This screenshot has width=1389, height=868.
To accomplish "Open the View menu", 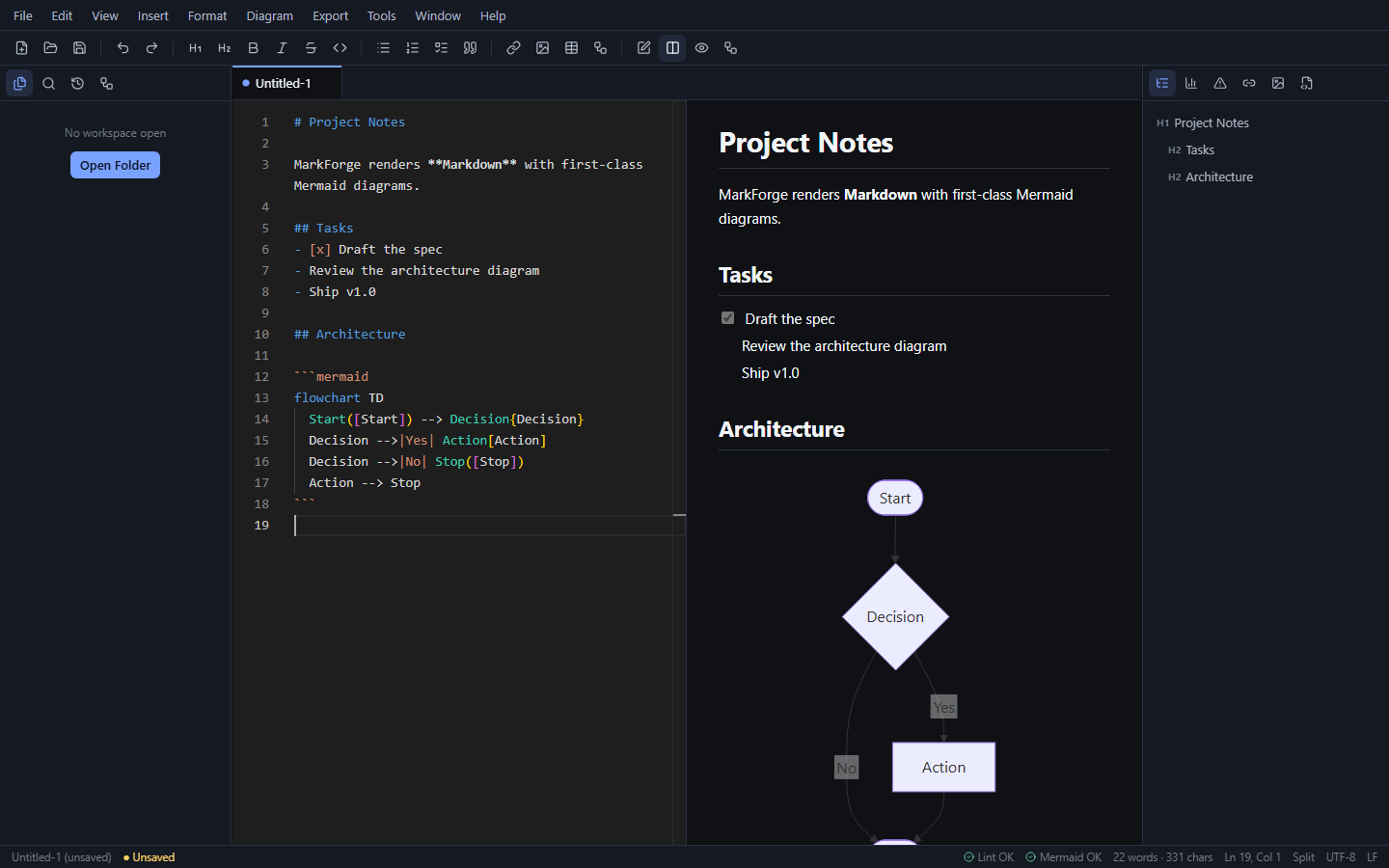I will click(x=105, y=16).
